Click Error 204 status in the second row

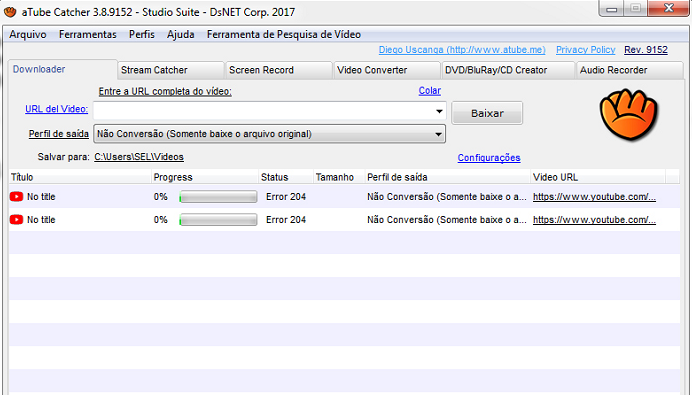pyautogui.click(x=286, y=220)
